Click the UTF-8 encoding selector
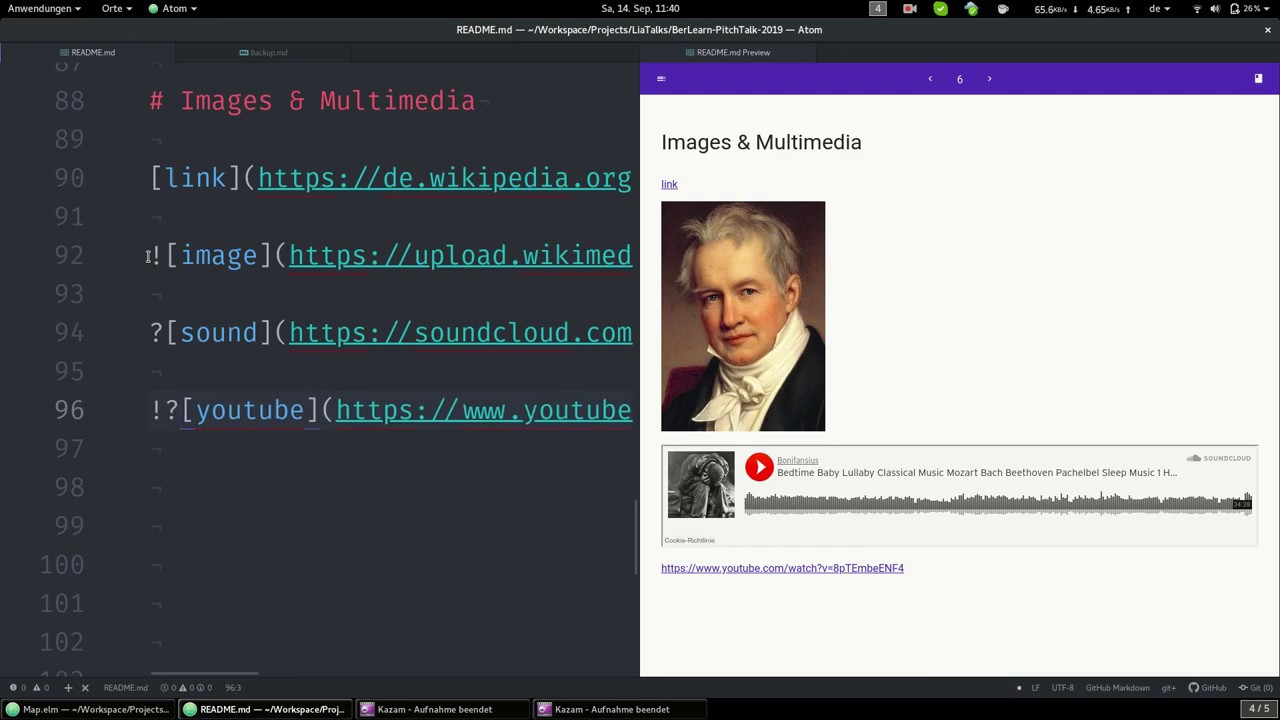 tap(1062, 688)
